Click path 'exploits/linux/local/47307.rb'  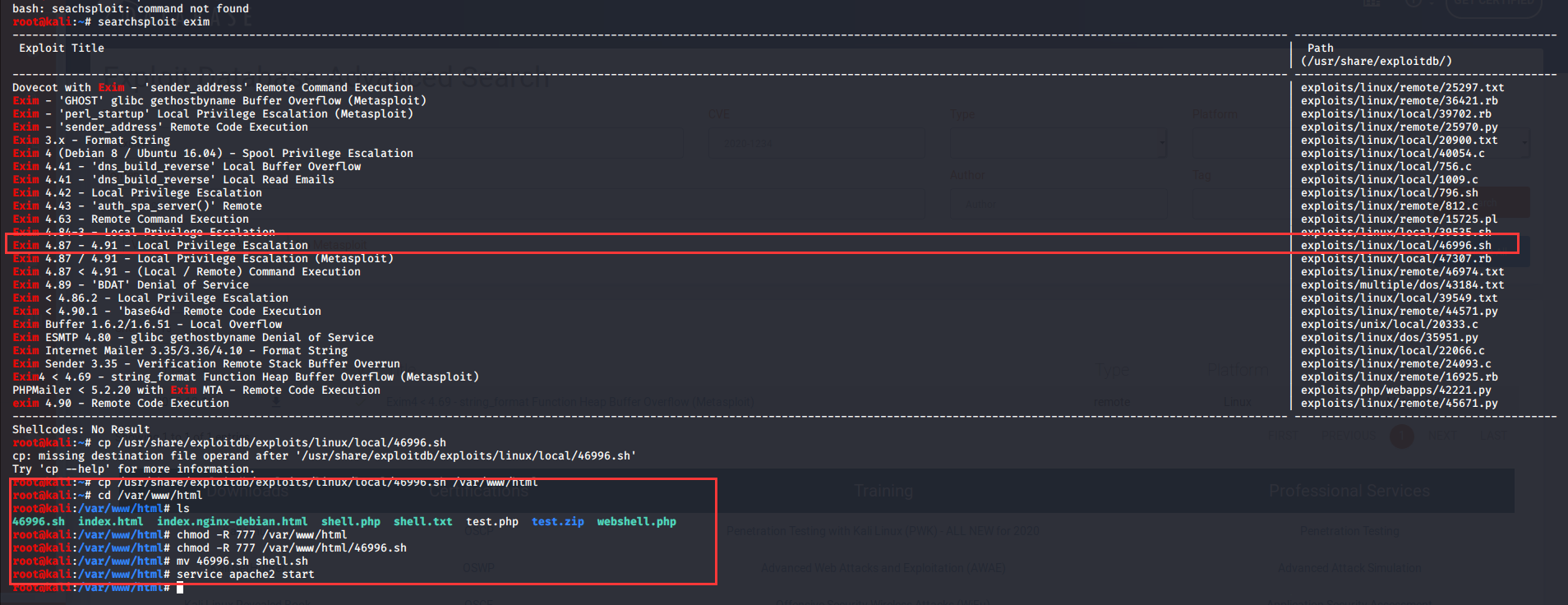(x=1395, y=259)
